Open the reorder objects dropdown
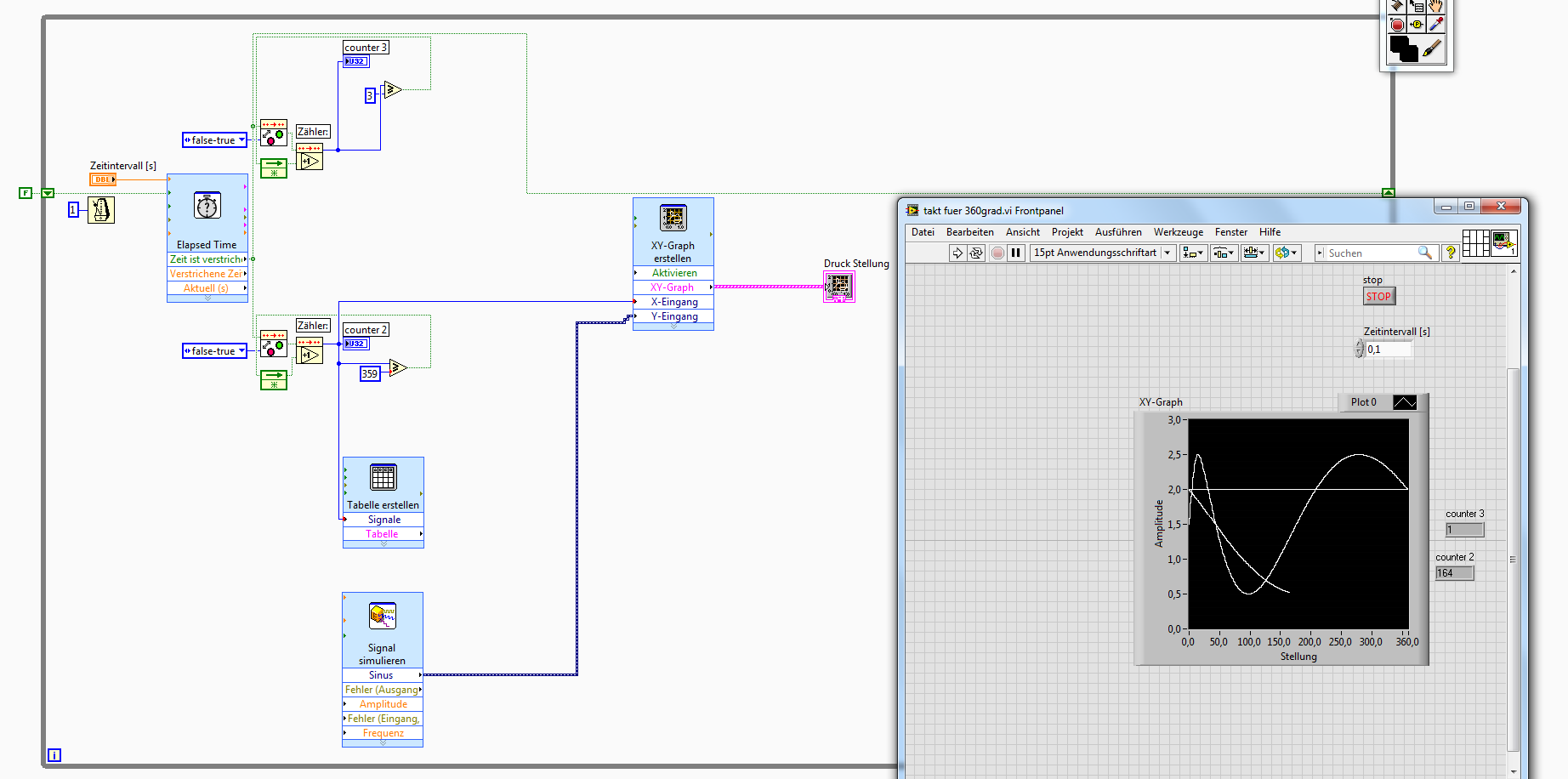 (1286, 253)
